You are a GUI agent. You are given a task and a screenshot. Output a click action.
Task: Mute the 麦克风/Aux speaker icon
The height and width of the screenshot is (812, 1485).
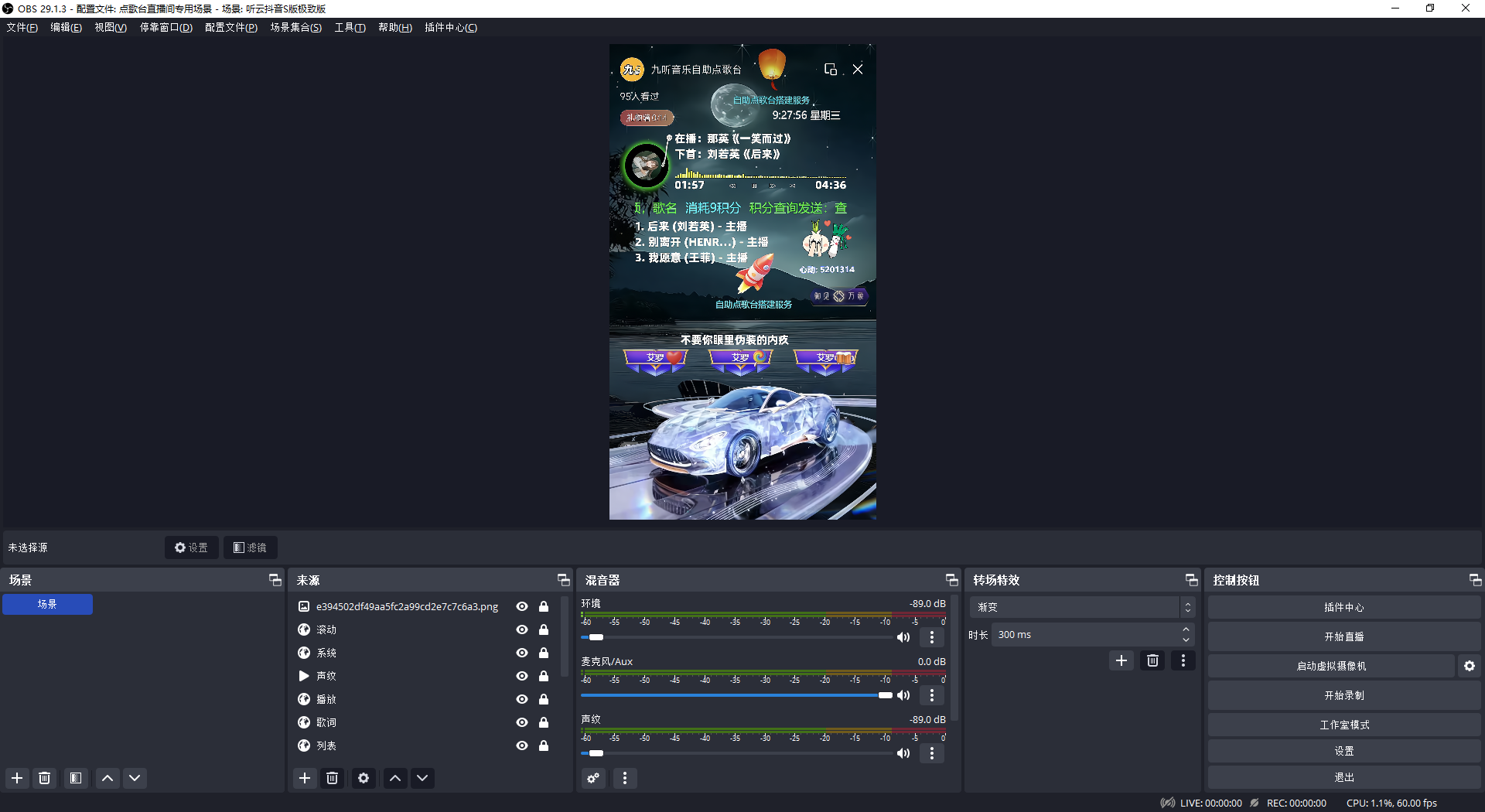[x=903, y=695]
